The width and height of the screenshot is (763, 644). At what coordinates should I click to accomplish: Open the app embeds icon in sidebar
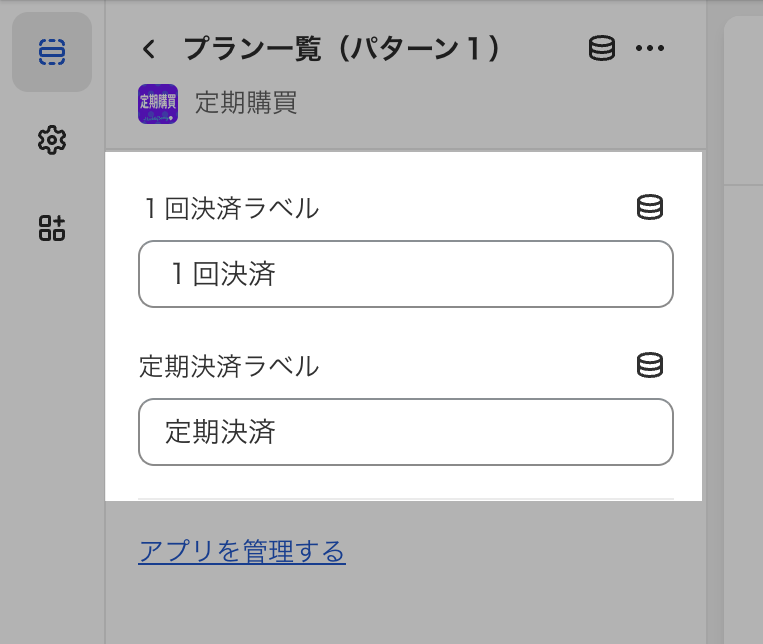[52, 228]
